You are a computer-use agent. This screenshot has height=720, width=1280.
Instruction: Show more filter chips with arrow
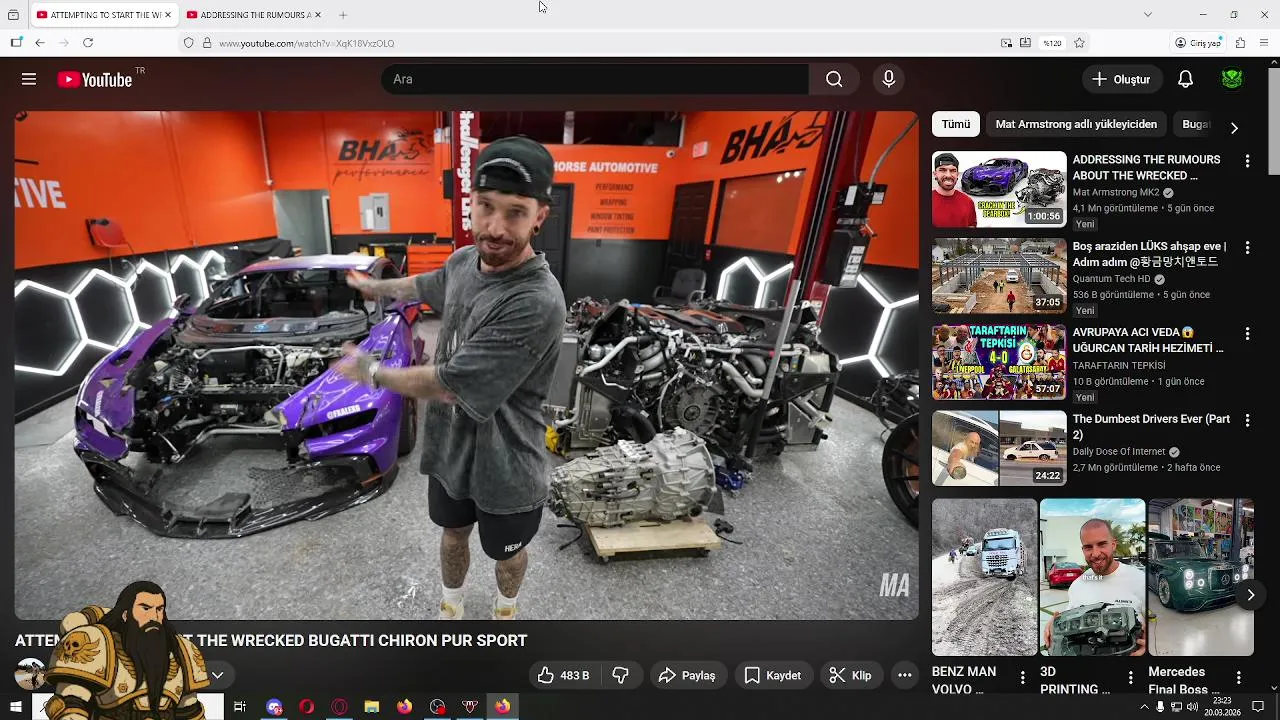tap(1234, 128)
